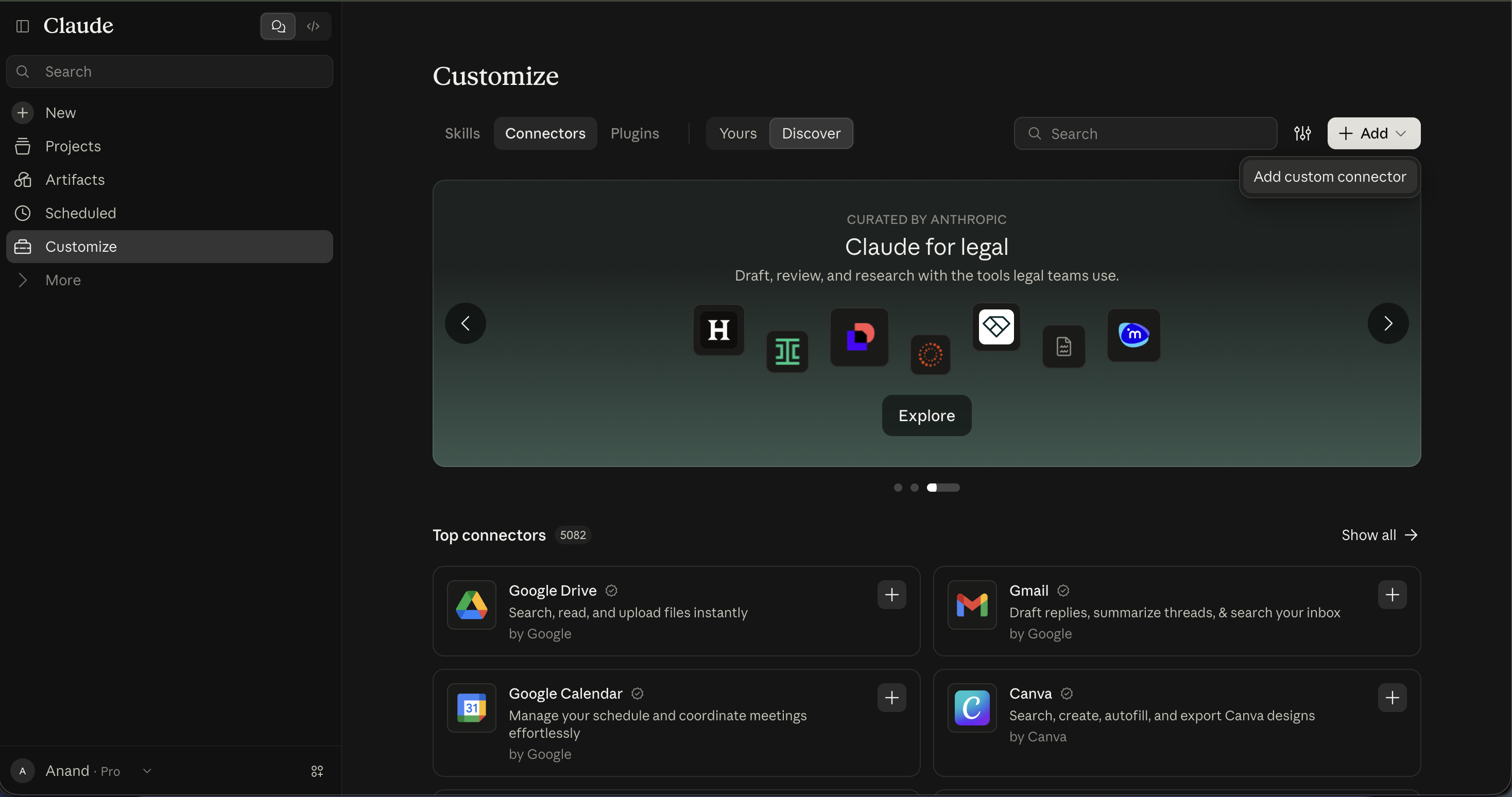Go to next carousel slide
The height and width of the screenshot is (797, 1512).
click(1387, 323)
